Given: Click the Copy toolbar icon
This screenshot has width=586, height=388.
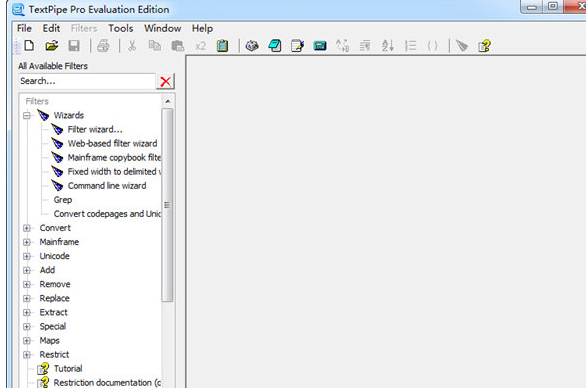Looking at the screenshot, I should (x=154, y=46).
